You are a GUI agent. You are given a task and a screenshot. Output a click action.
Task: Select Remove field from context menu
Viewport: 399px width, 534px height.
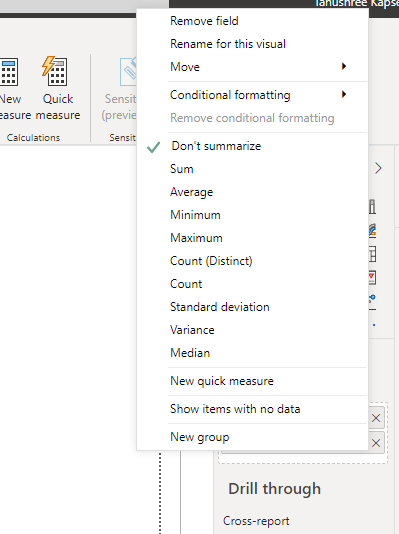coord(252,21)
